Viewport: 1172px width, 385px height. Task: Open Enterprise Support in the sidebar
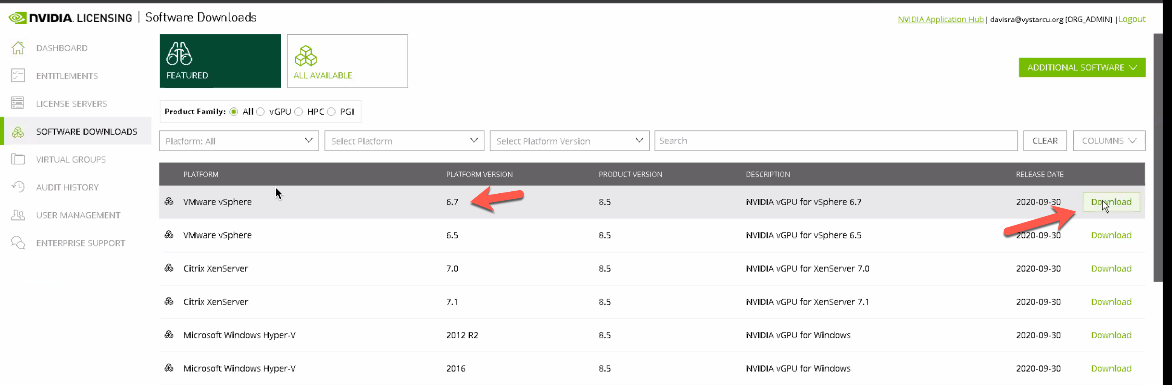(x=81, y=243)
